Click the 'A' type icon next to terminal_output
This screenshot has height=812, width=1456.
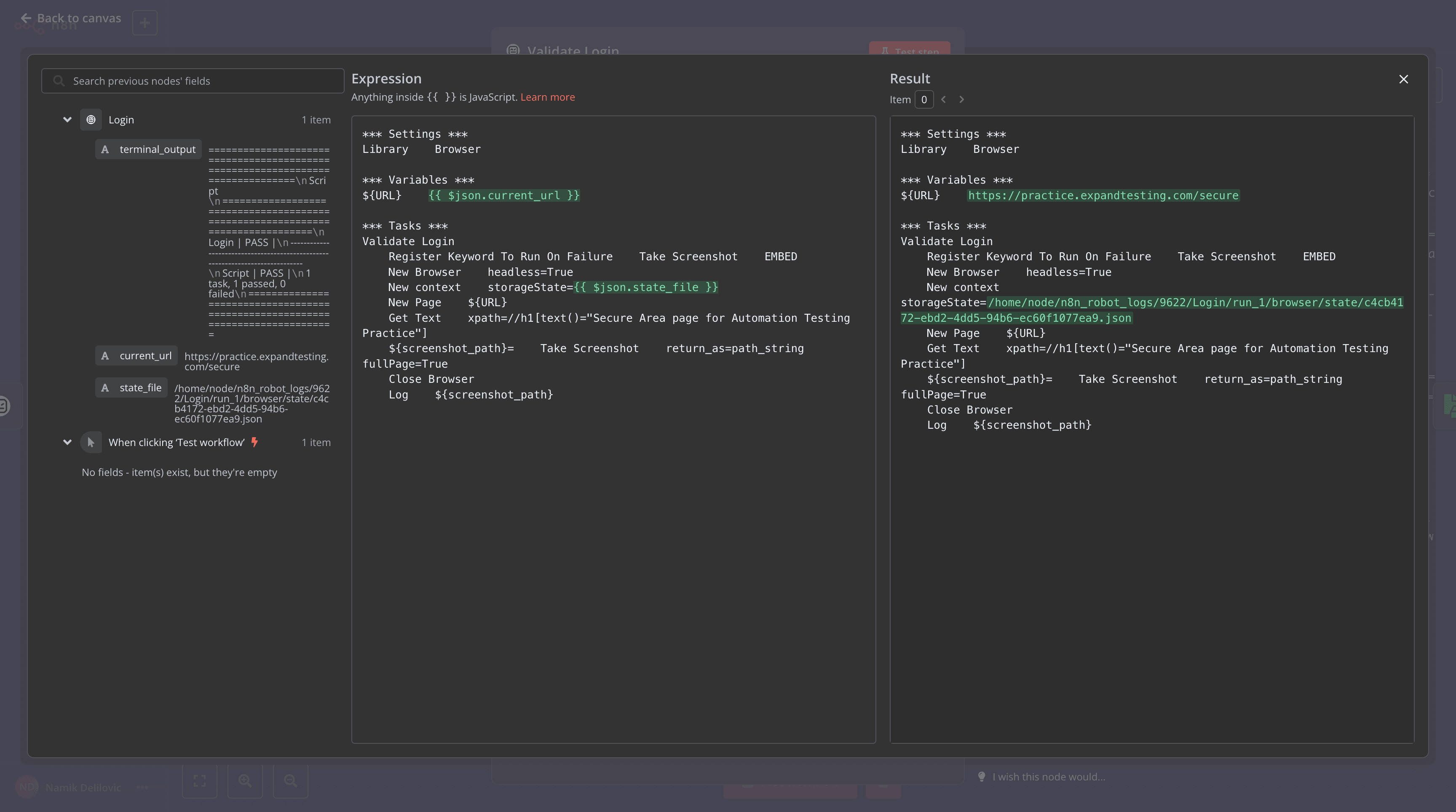[x=105, y=149]
